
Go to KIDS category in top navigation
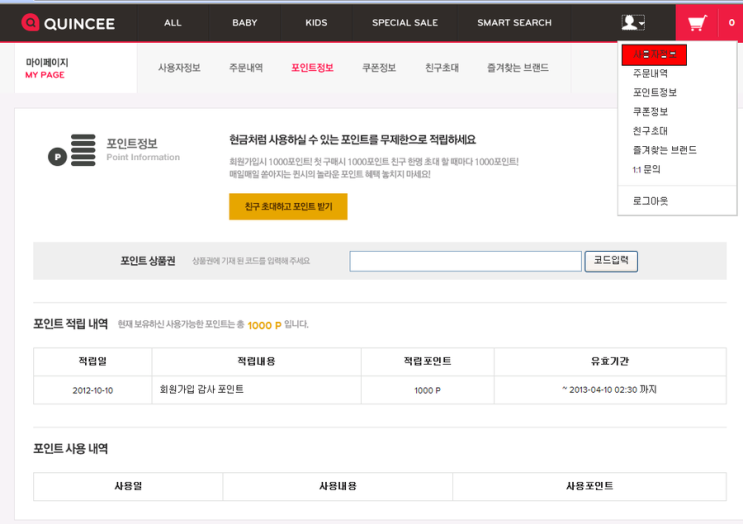pyautogui.click(x=316, y=22)
